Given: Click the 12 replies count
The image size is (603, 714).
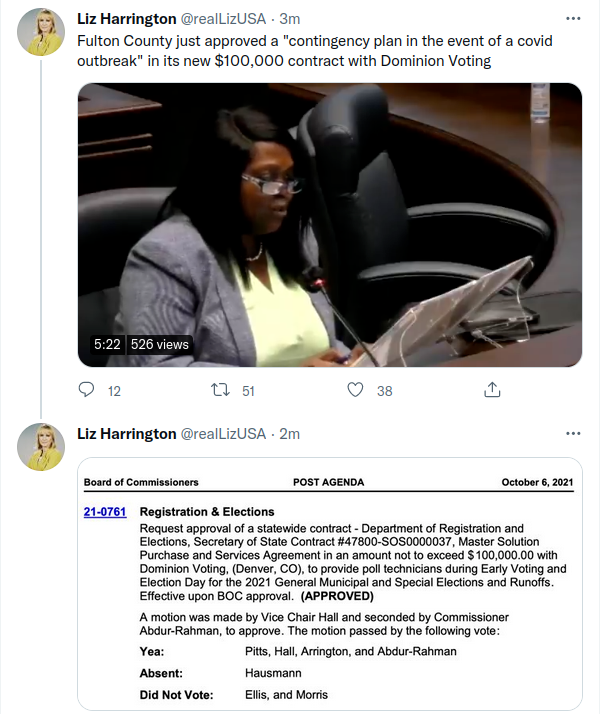Looking at the screenshot, I should click(114, 391).
